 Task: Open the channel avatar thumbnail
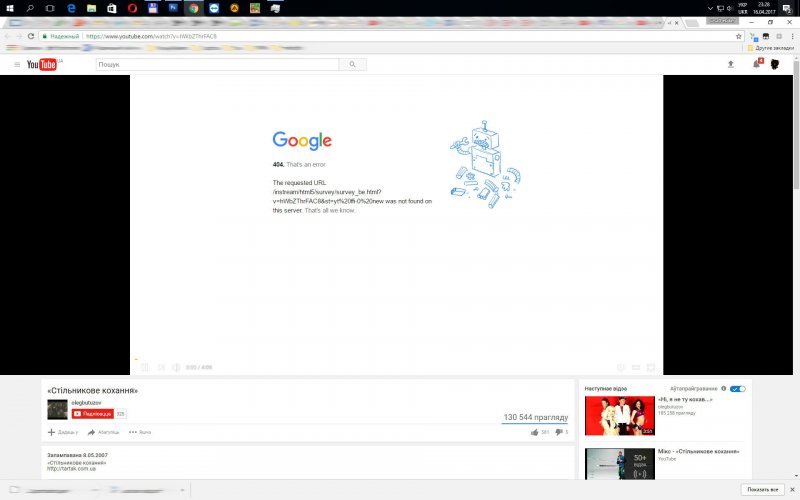pos(57,410)
